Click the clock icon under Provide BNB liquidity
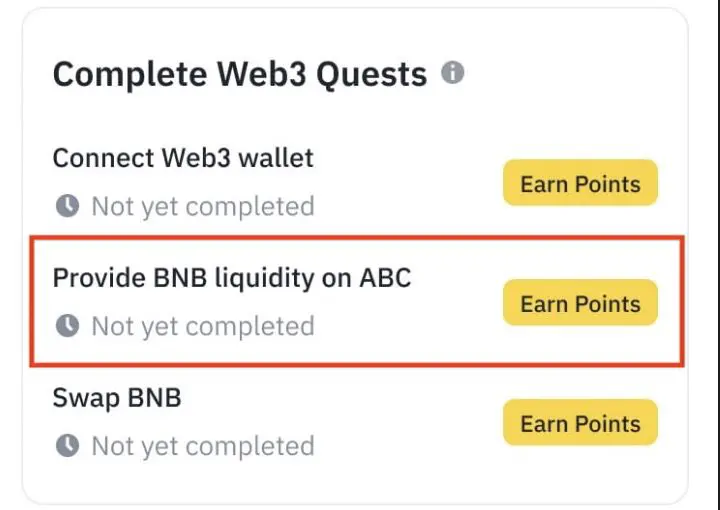The height and width of the screenshot is (510, 720). coord(67,327)
